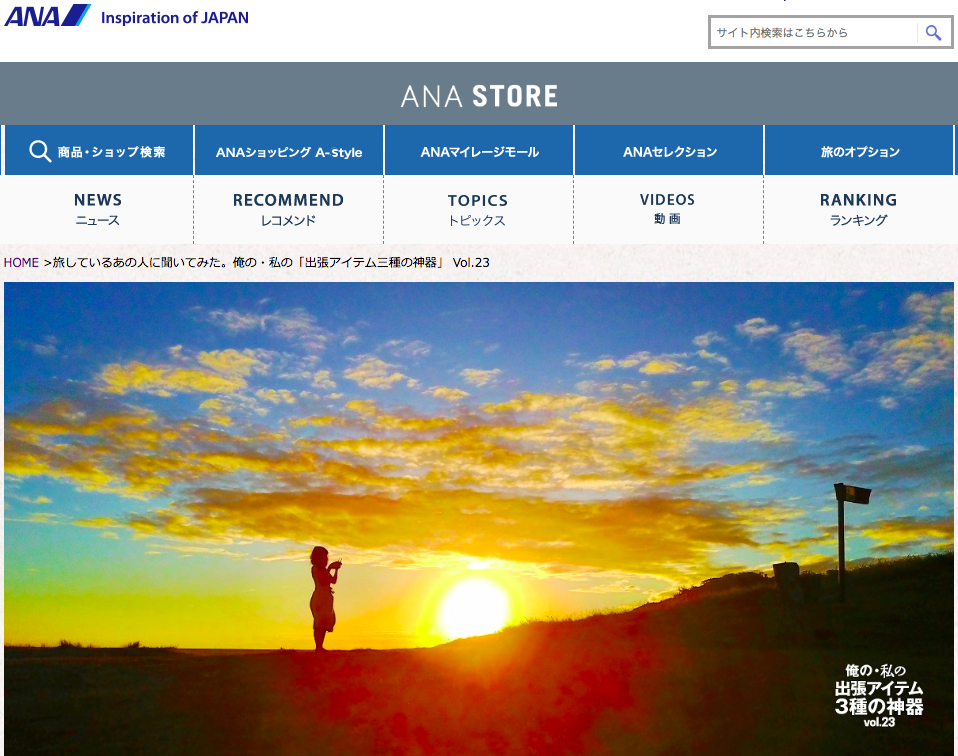
Task: Switch to the RECOMMEND レコメンド tab
Action: tap(288, 210)
